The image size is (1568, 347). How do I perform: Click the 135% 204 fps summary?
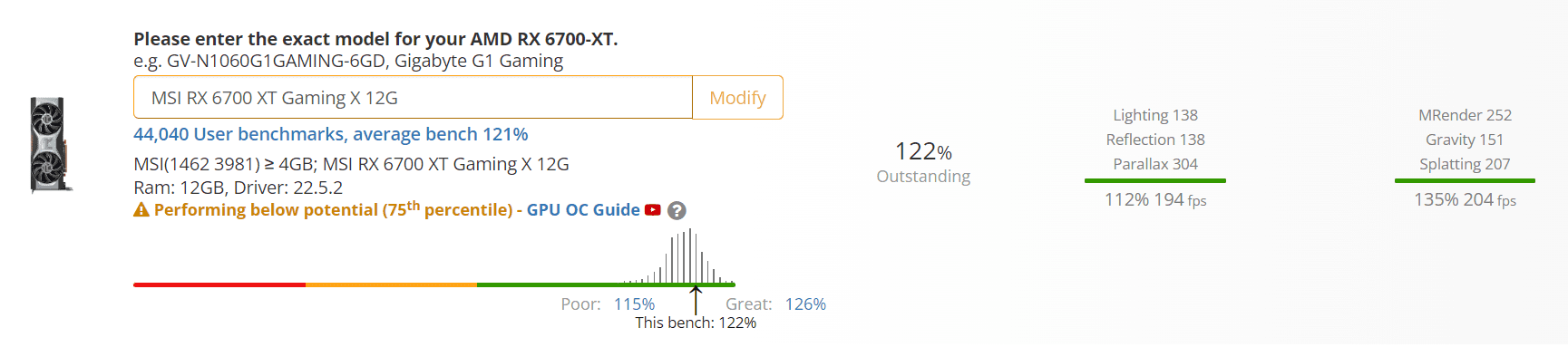pyautogui.click(x=1465, y=199)
